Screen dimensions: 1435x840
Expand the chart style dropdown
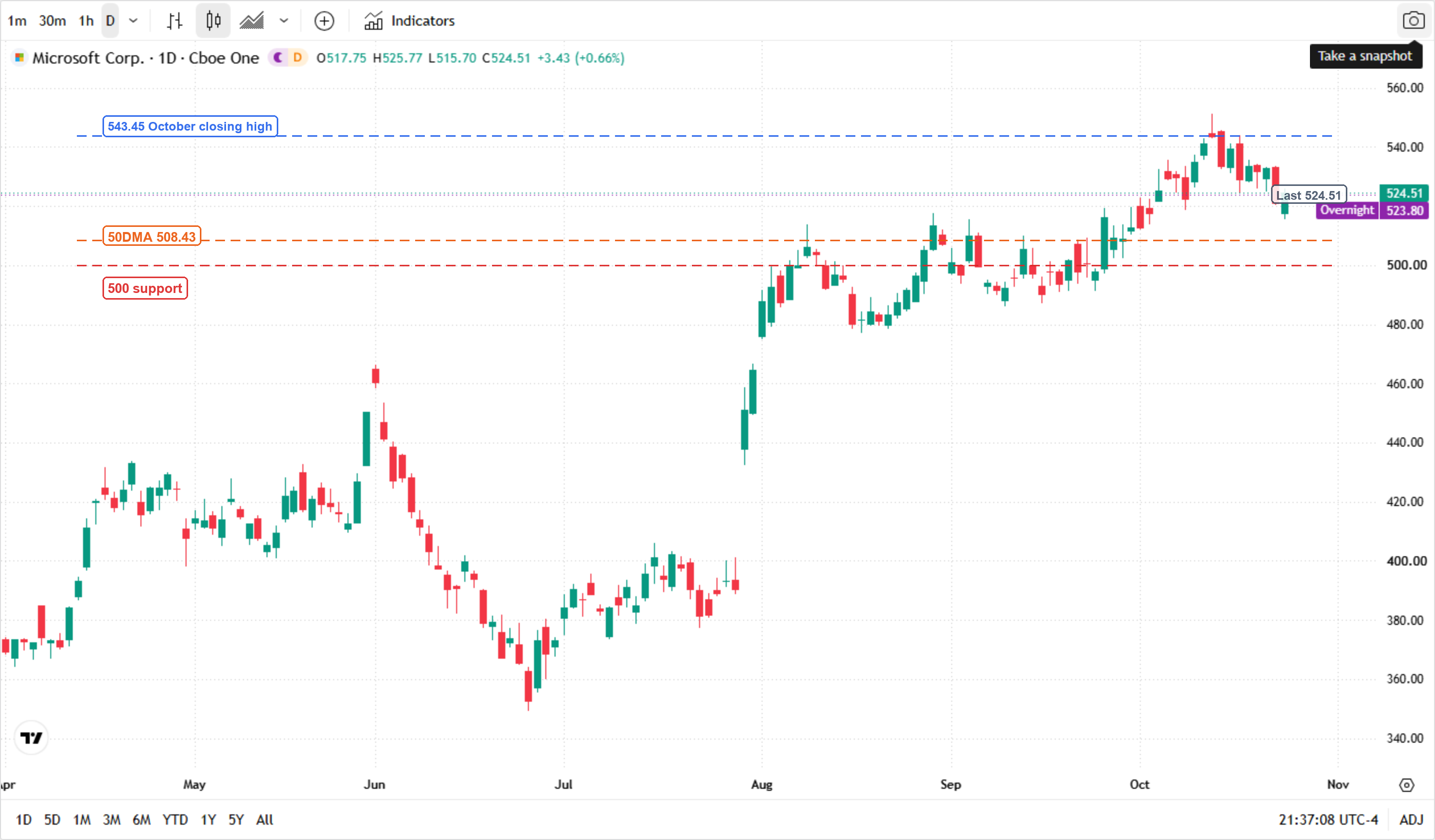point(284,21)
